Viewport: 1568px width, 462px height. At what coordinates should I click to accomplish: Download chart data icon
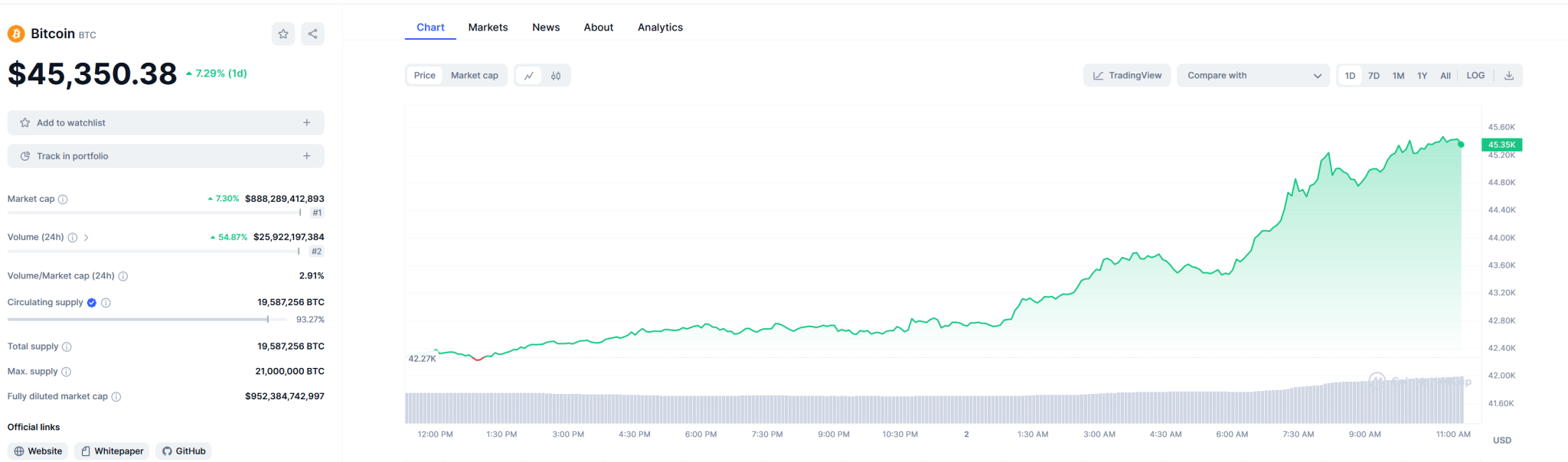1509,76
